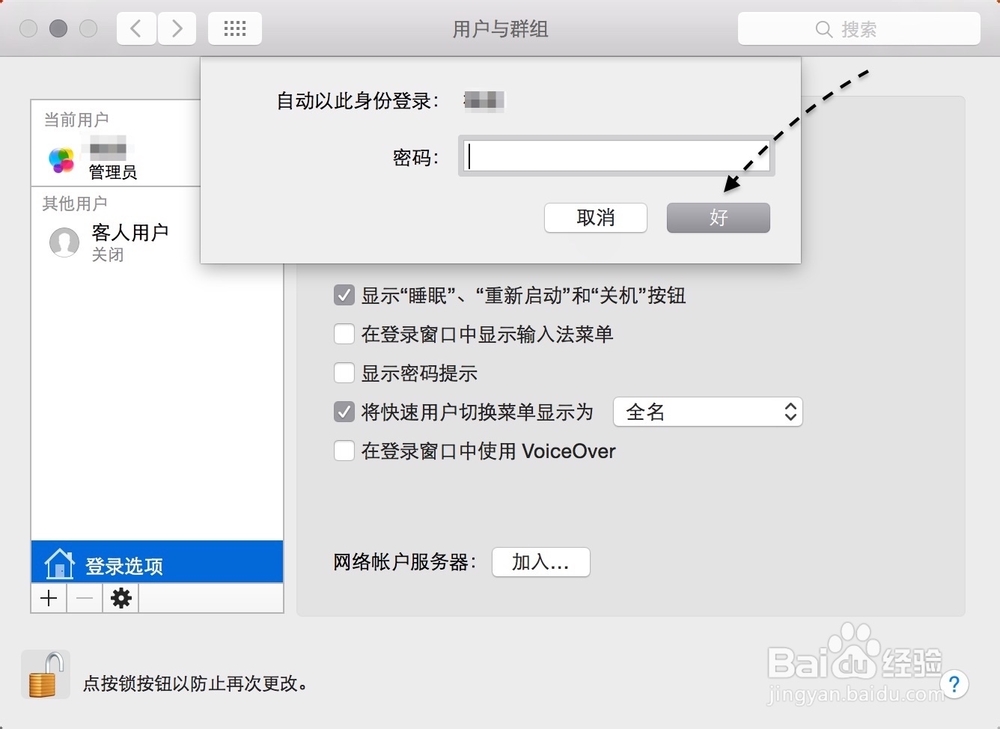This screenshot has width=1000, height=729.
Task: Enable 在登录窗口中使用 VoiceOver
Action: [345, 451]
